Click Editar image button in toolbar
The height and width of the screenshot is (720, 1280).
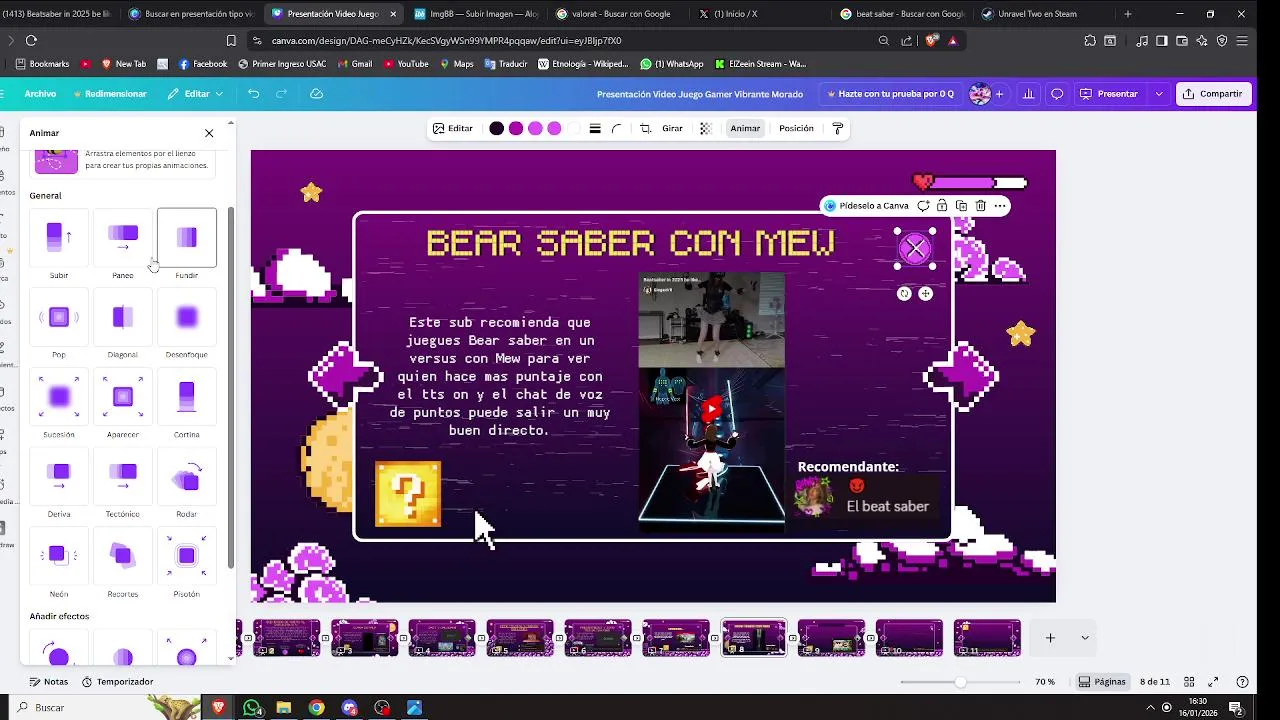[x=453, y=129]
